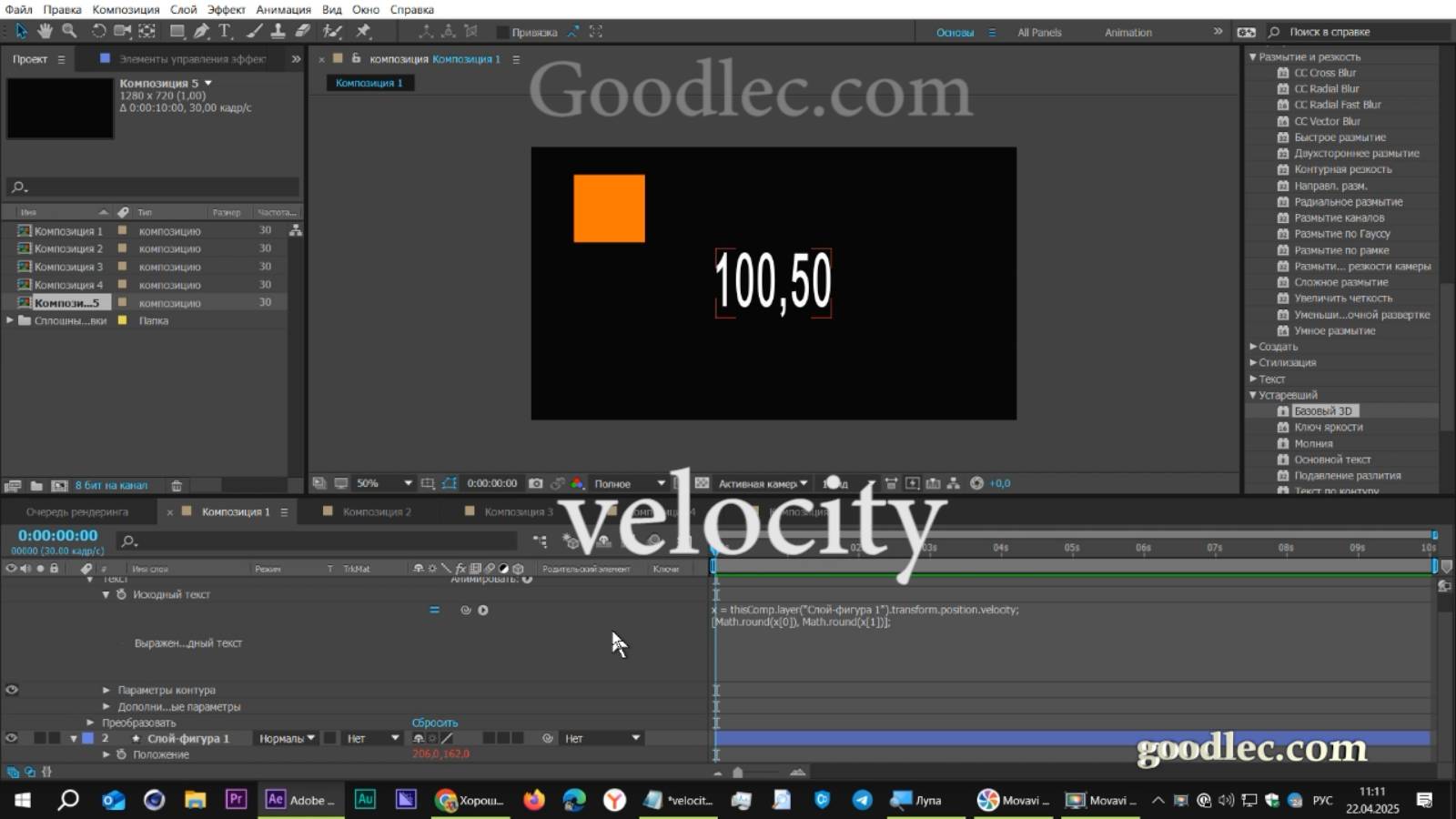Take a snapshot with the camera icon
Viewport: 1456px width, 819px height.
pos(536,483)
